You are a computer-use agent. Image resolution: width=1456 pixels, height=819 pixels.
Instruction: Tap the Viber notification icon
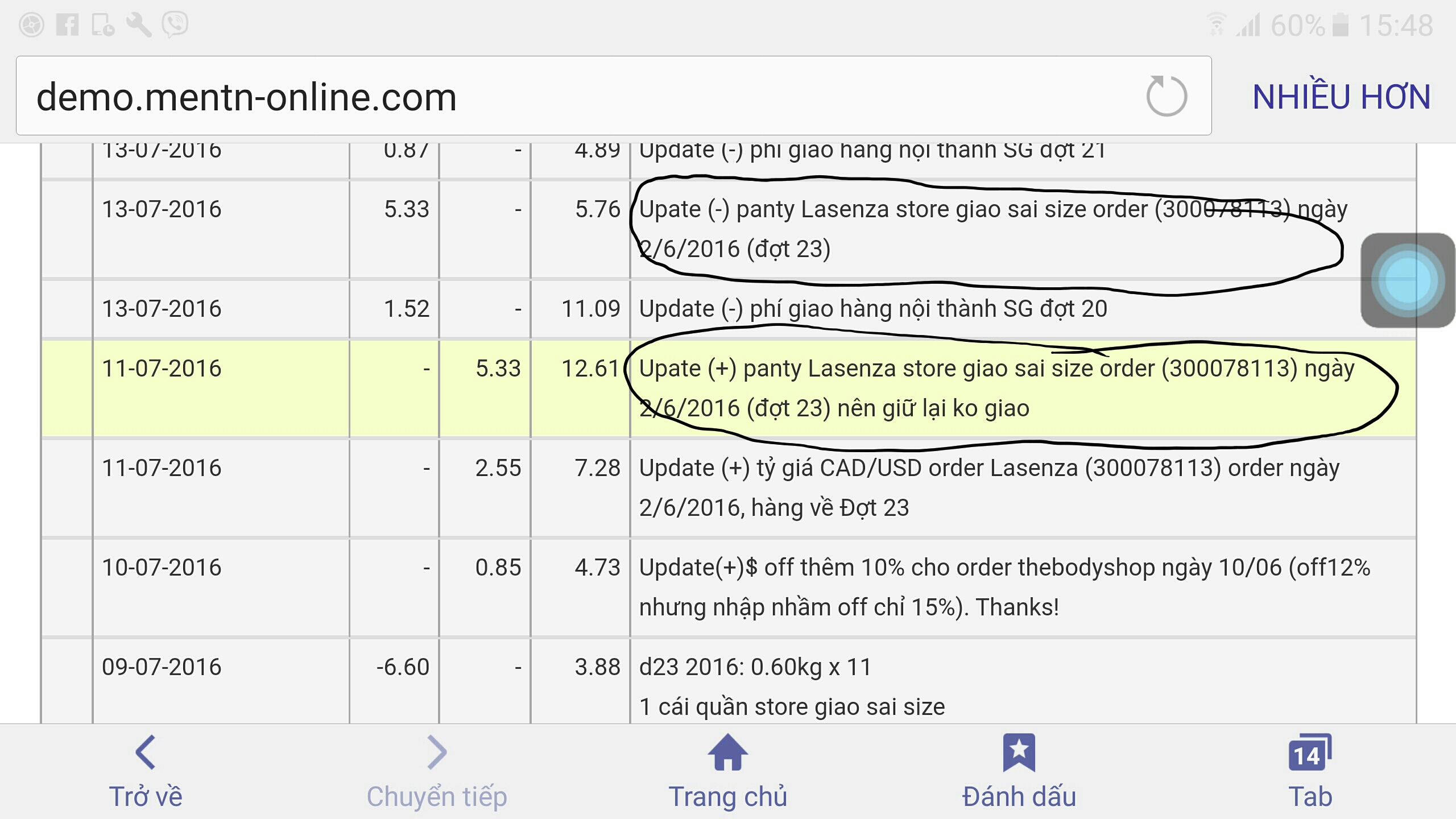coord(175,25)
